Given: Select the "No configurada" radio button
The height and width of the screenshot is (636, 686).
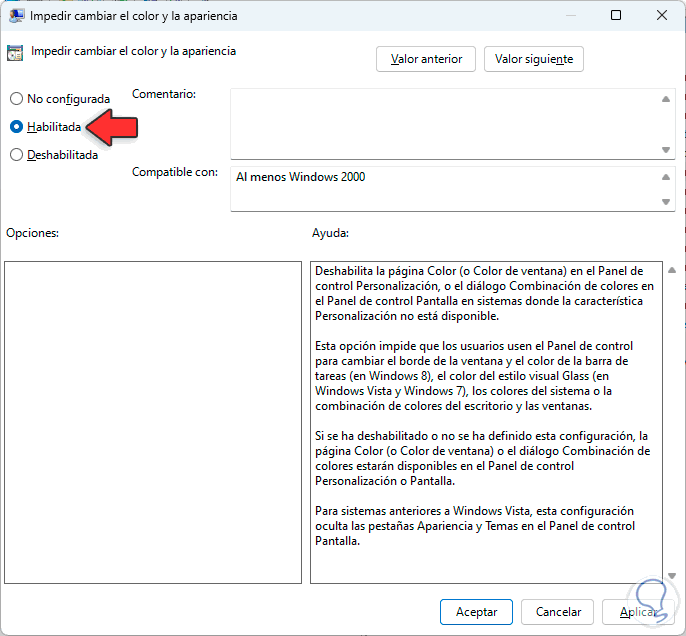Looking at the screenshot, I should click(16, 99).
